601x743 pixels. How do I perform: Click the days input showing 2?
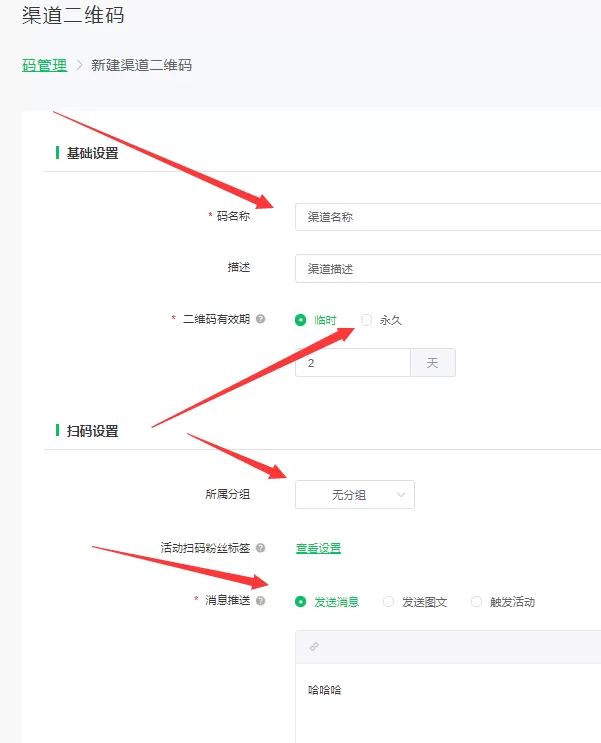[x=353, y=363]
